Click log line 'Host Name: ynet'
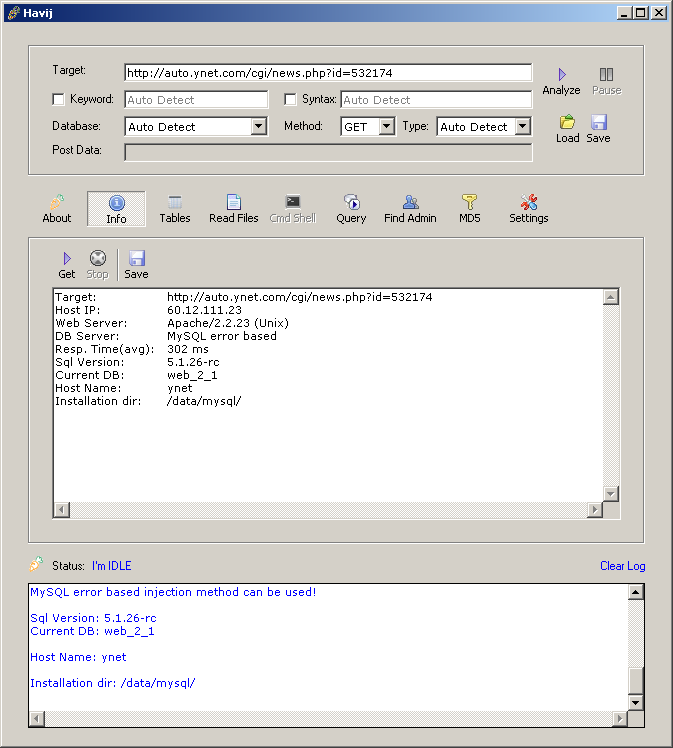Viewport: 673px width, 748px height. [78, 657]
